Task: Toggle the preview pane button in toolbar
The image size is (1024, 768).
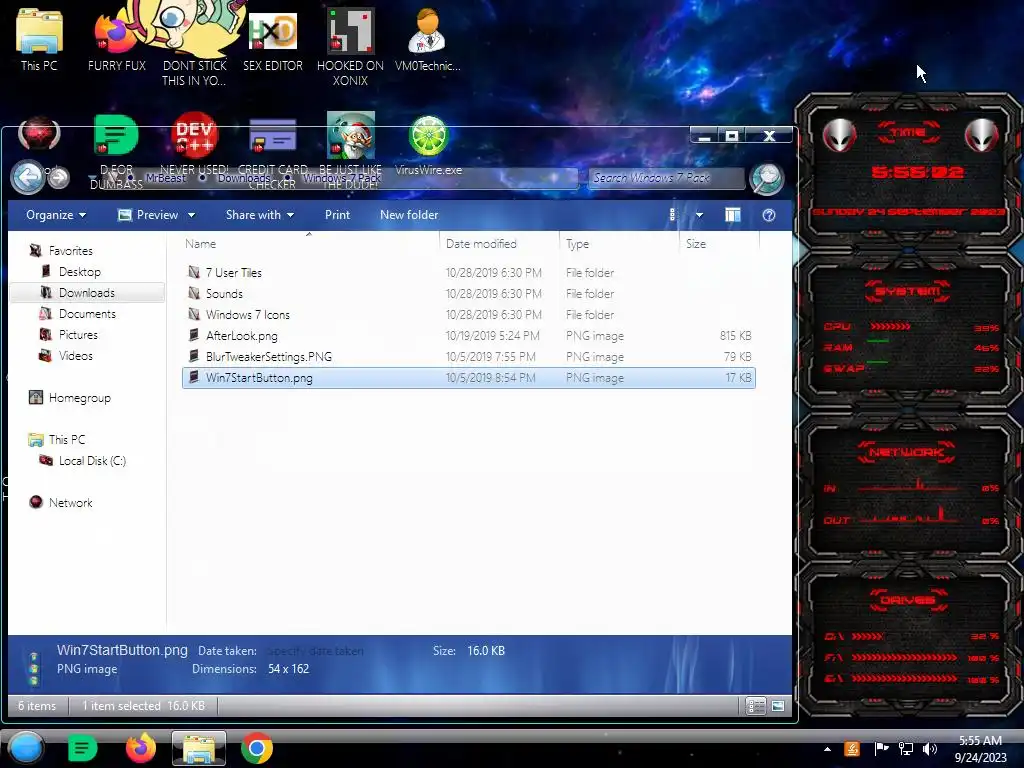Action: pos(733,215)
